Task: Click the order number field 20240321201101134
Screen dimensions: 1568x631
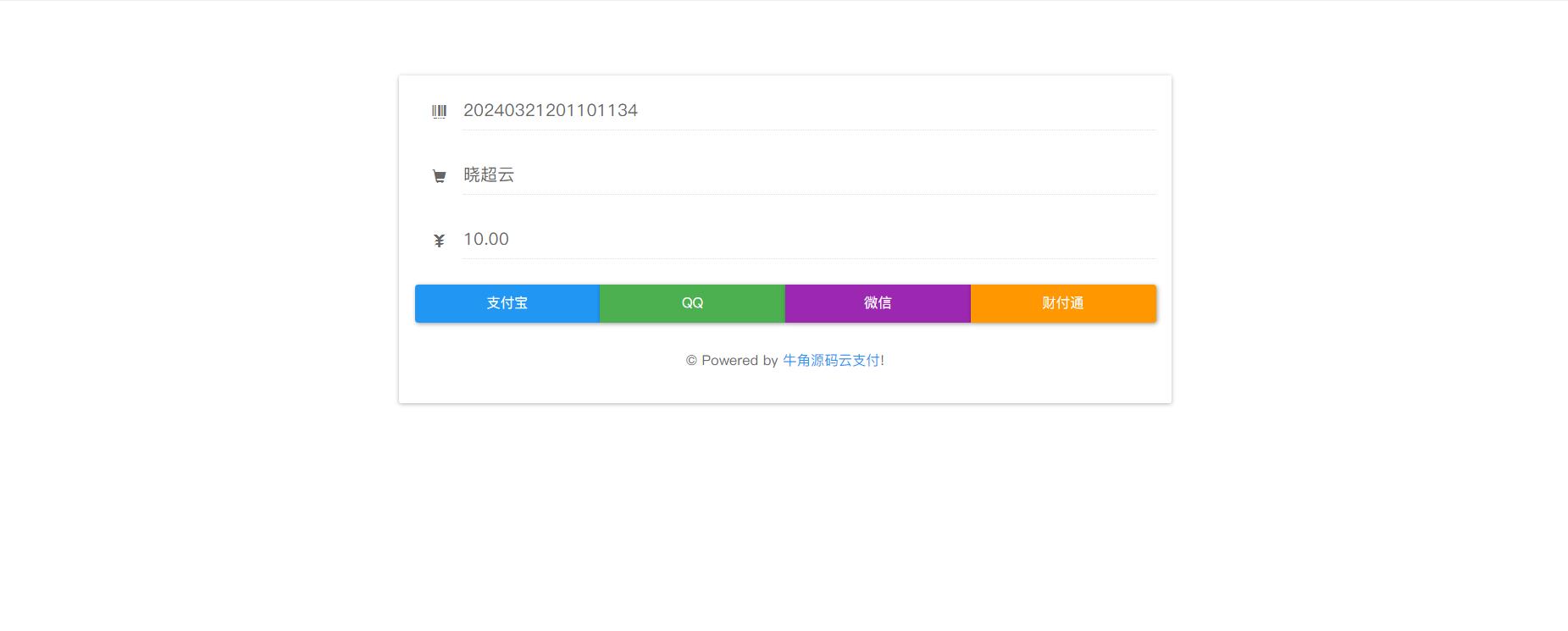Action: point(809,111)
